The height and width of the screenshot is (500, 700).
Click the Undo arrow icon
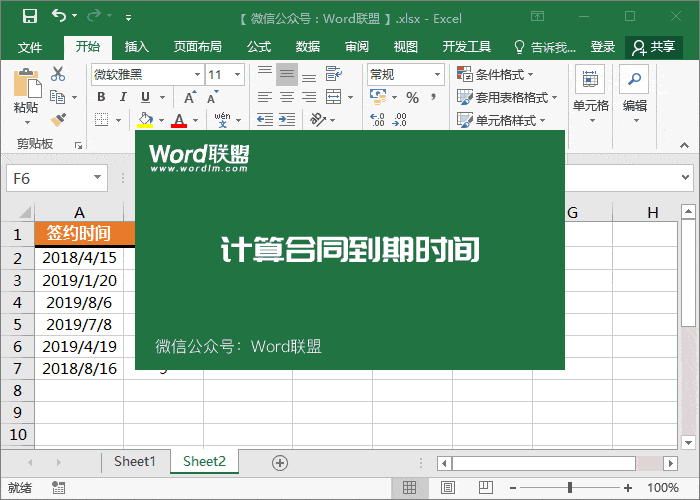tap(59, 17)
